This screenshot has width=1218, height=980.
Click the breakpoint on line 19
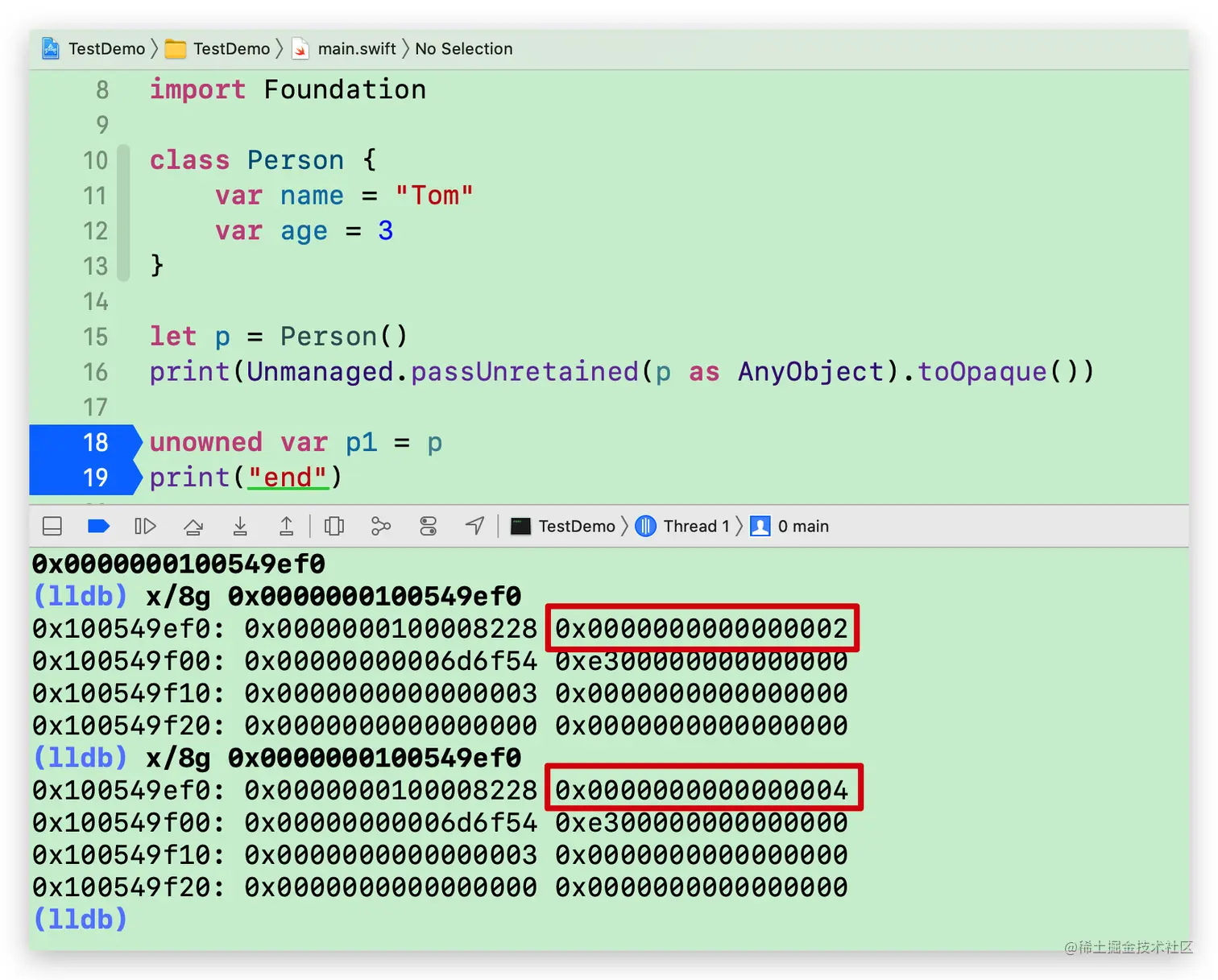click(85, 478)
